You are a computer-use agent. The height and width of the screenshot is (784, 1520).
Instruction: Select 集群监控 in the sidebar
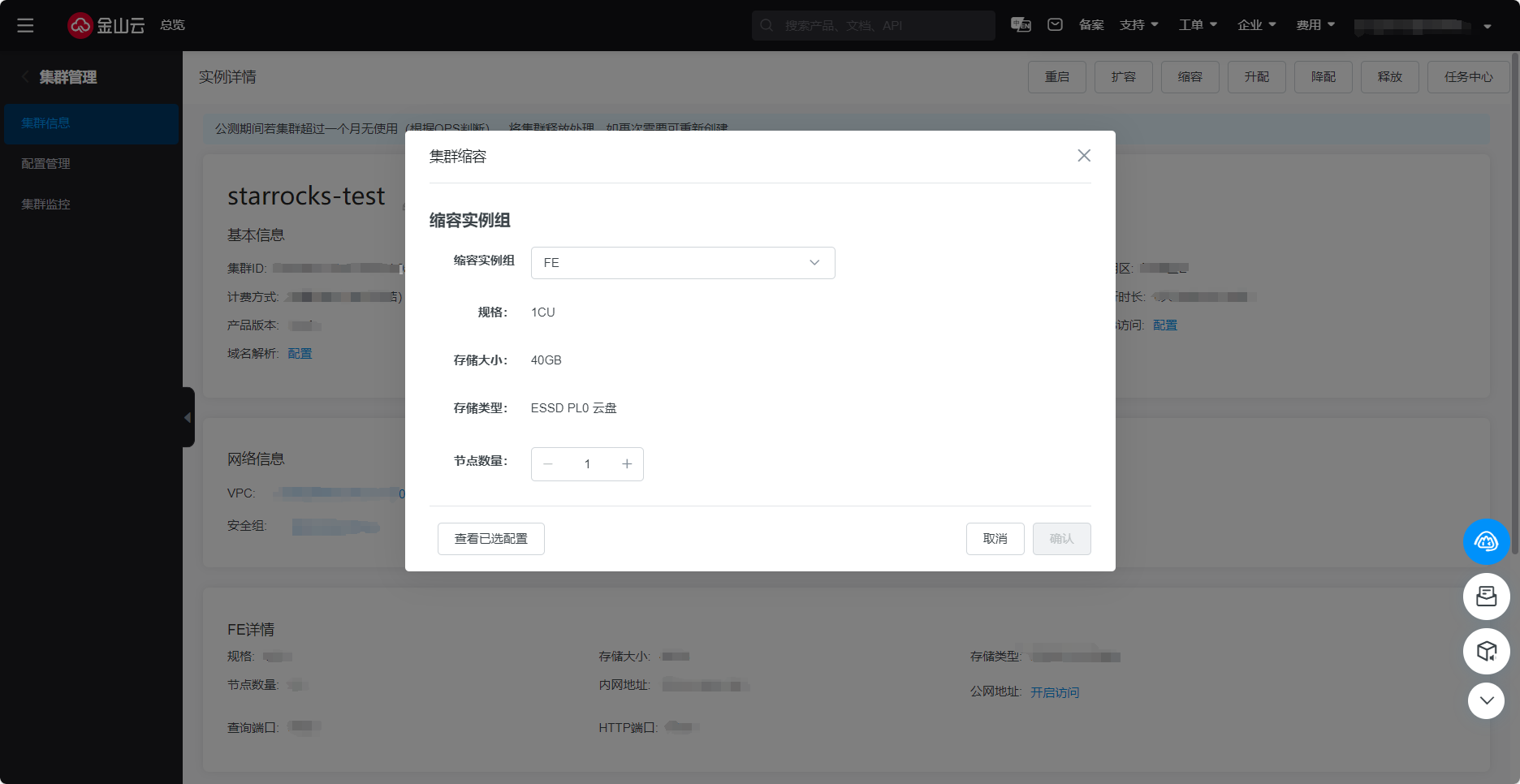coord(45,205)
